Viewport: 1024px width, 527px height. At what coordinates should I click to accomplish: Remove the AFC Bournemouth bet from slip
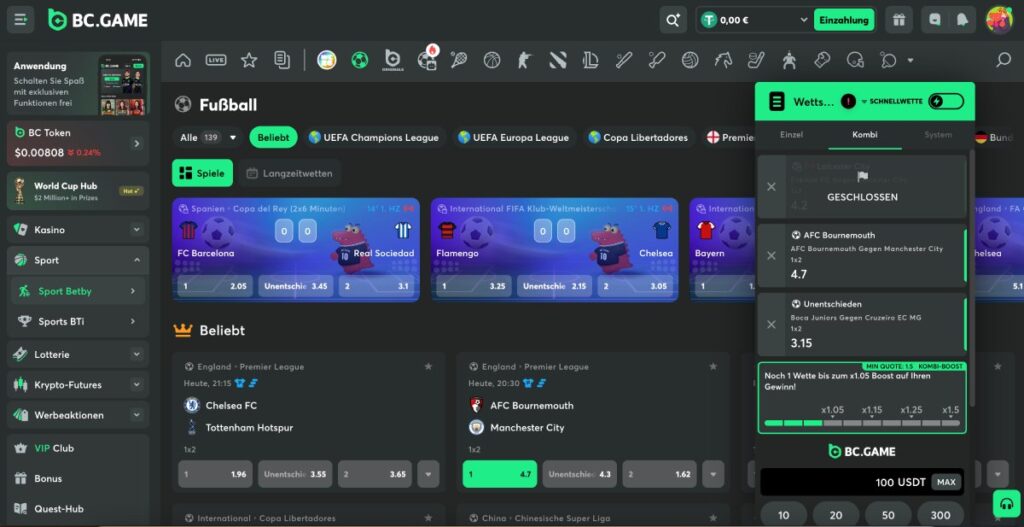click(771, 255)
